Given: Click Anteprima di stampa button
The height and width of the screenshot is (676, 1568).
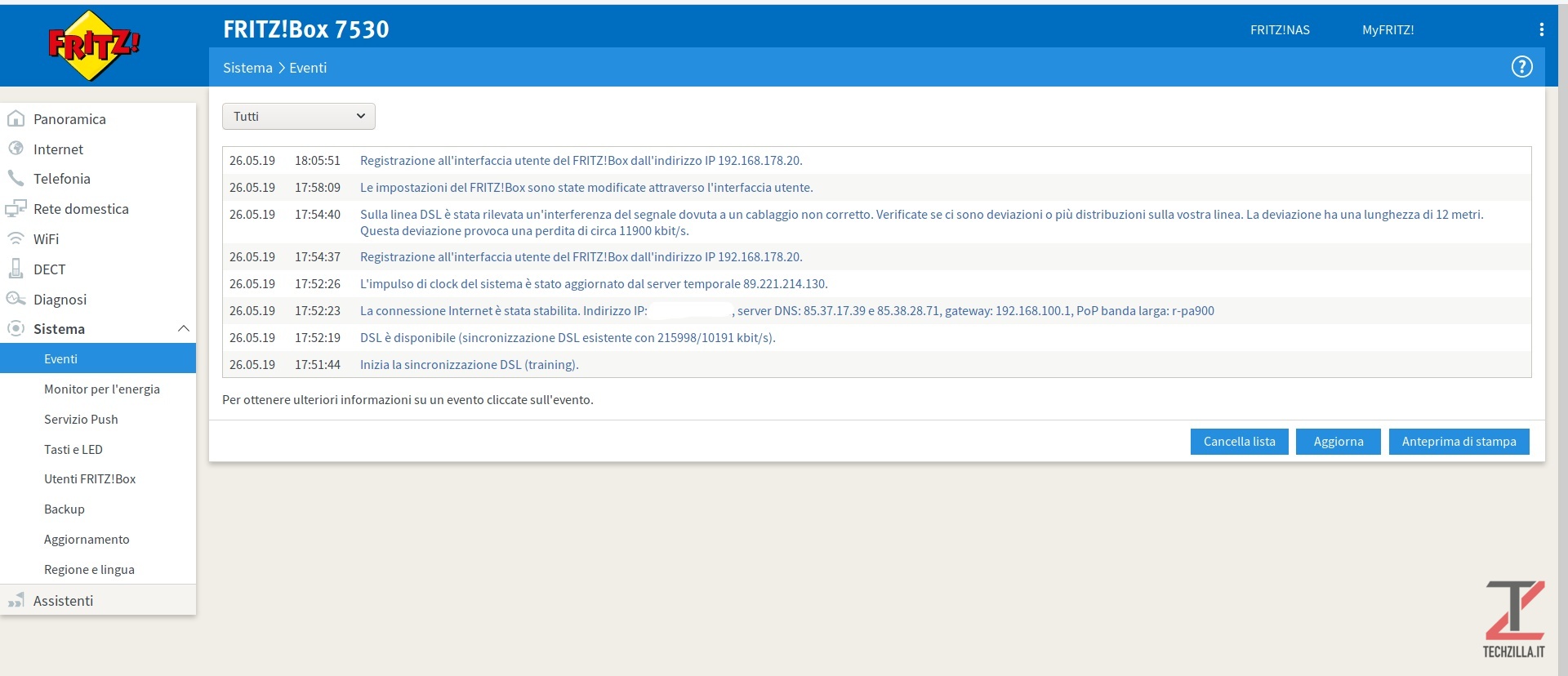Looking at the screenshot, I should (1459, 442).
